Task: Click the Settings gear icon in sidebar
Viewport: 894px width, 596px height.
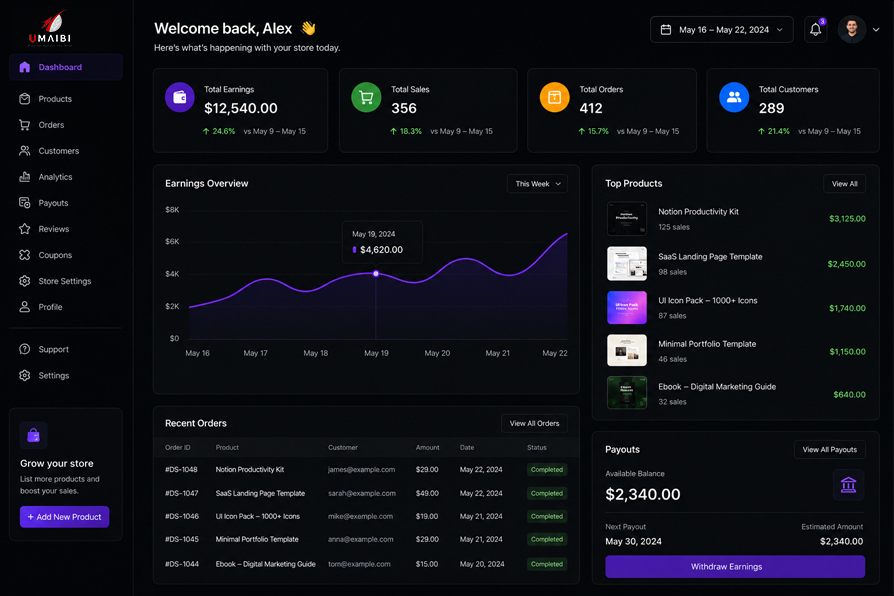Action: (25, 375)
